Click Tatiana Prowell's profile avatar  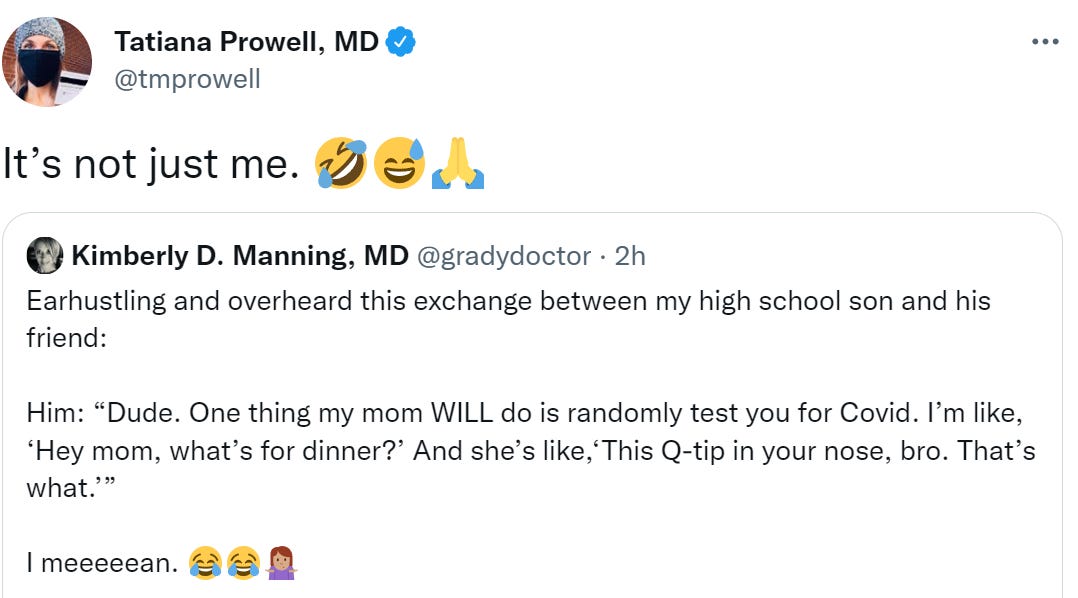[49, 62]
